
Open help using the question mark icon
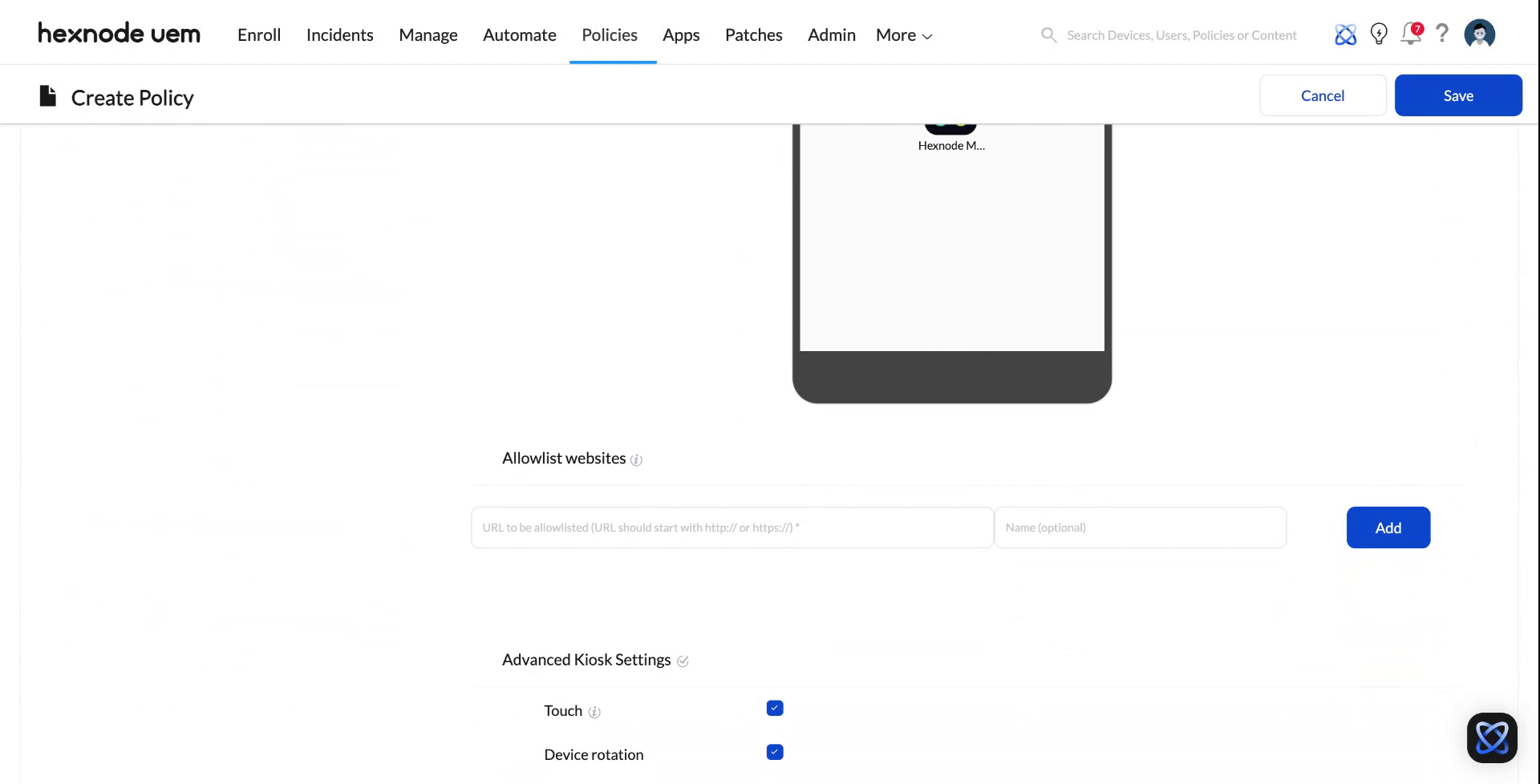coord(1443,34)
